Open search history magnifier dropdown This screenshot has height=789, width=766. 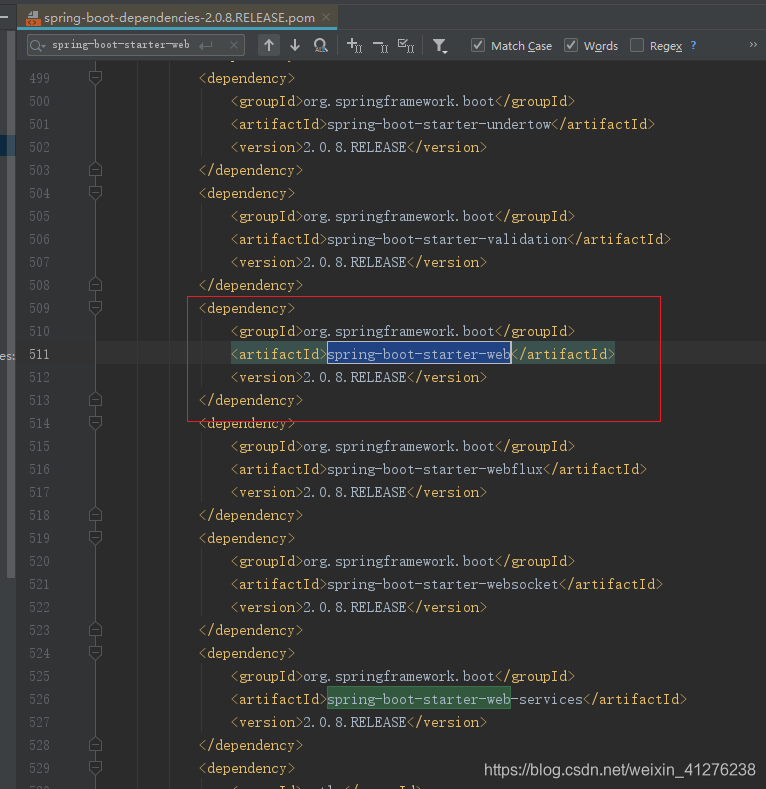[37, 45]
